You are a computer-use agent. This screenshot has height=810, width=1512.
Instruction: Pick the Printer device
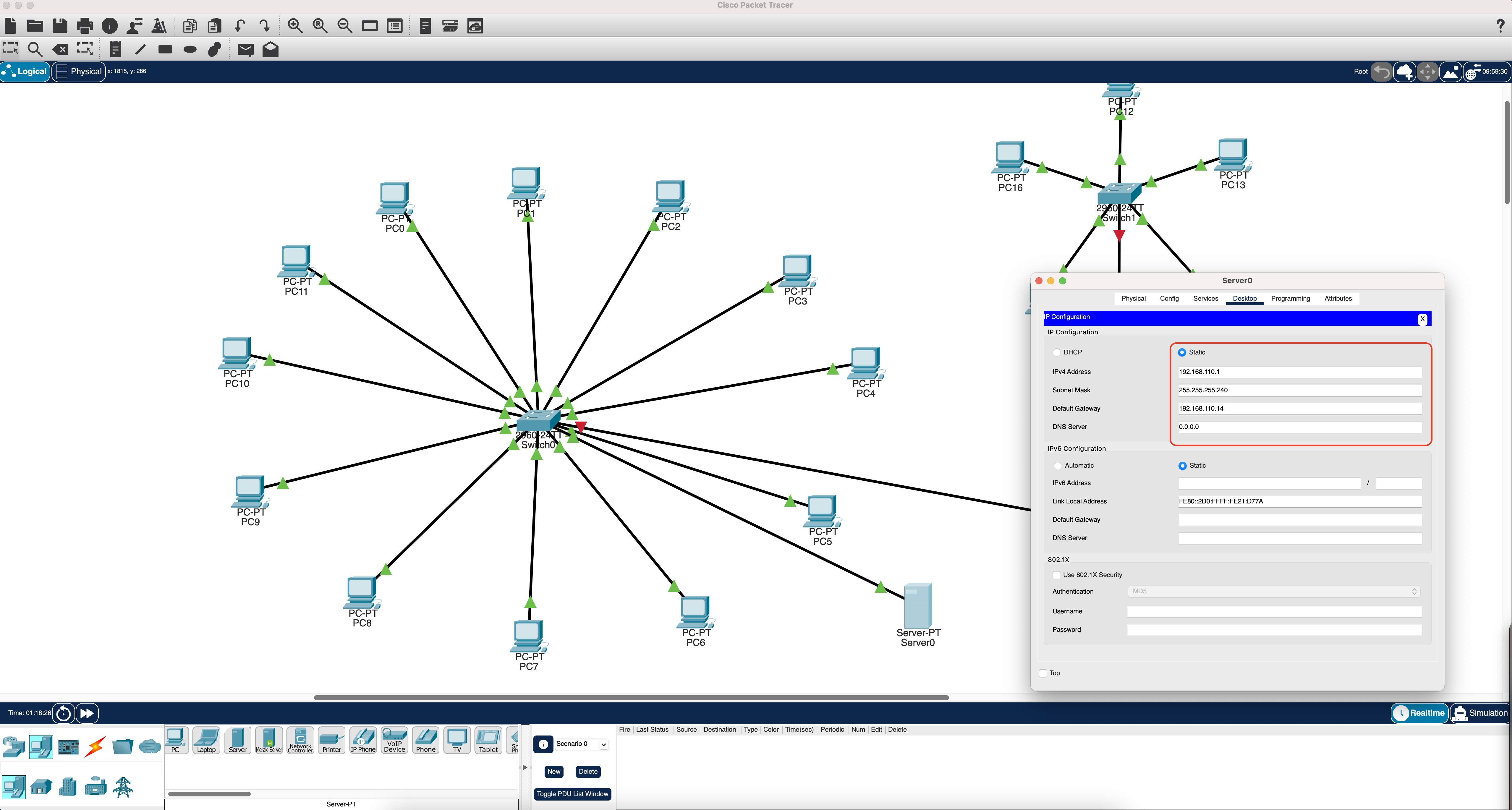[x=332, y=741]
